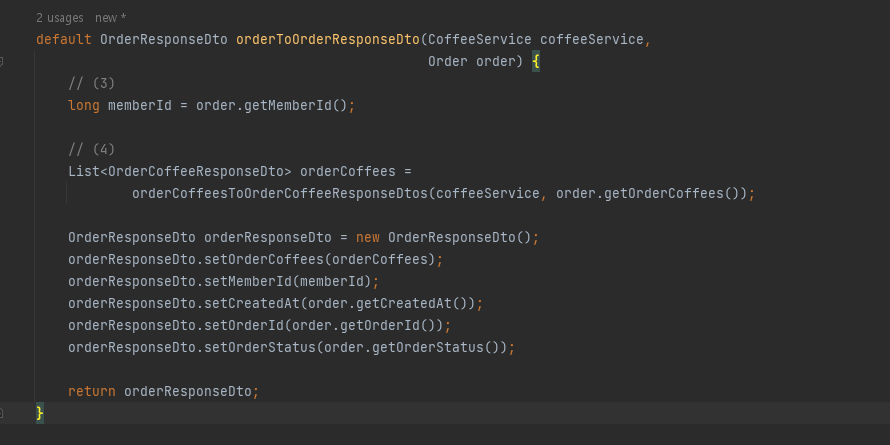Click the "new" keyword

(368, 237)
